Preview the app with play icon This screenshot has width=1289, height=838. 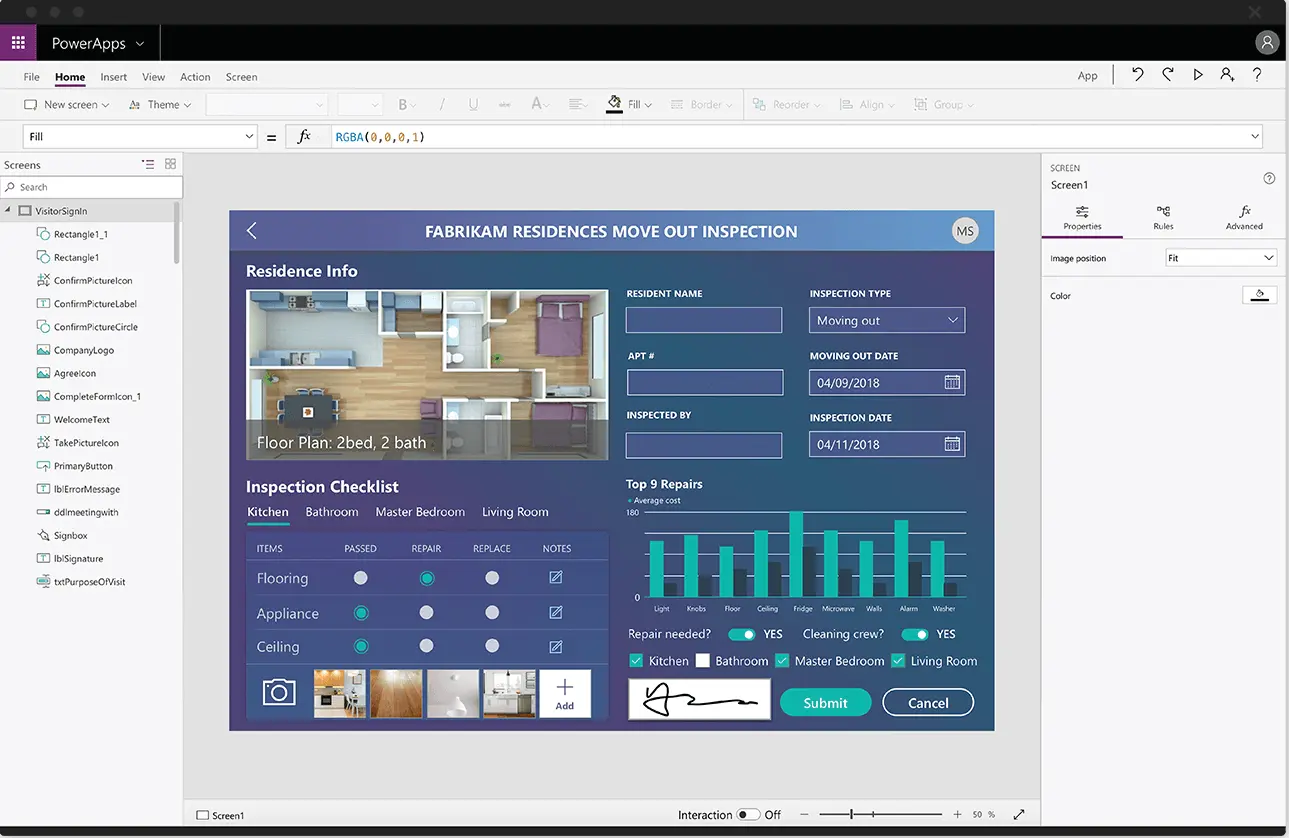(1197, 75)
